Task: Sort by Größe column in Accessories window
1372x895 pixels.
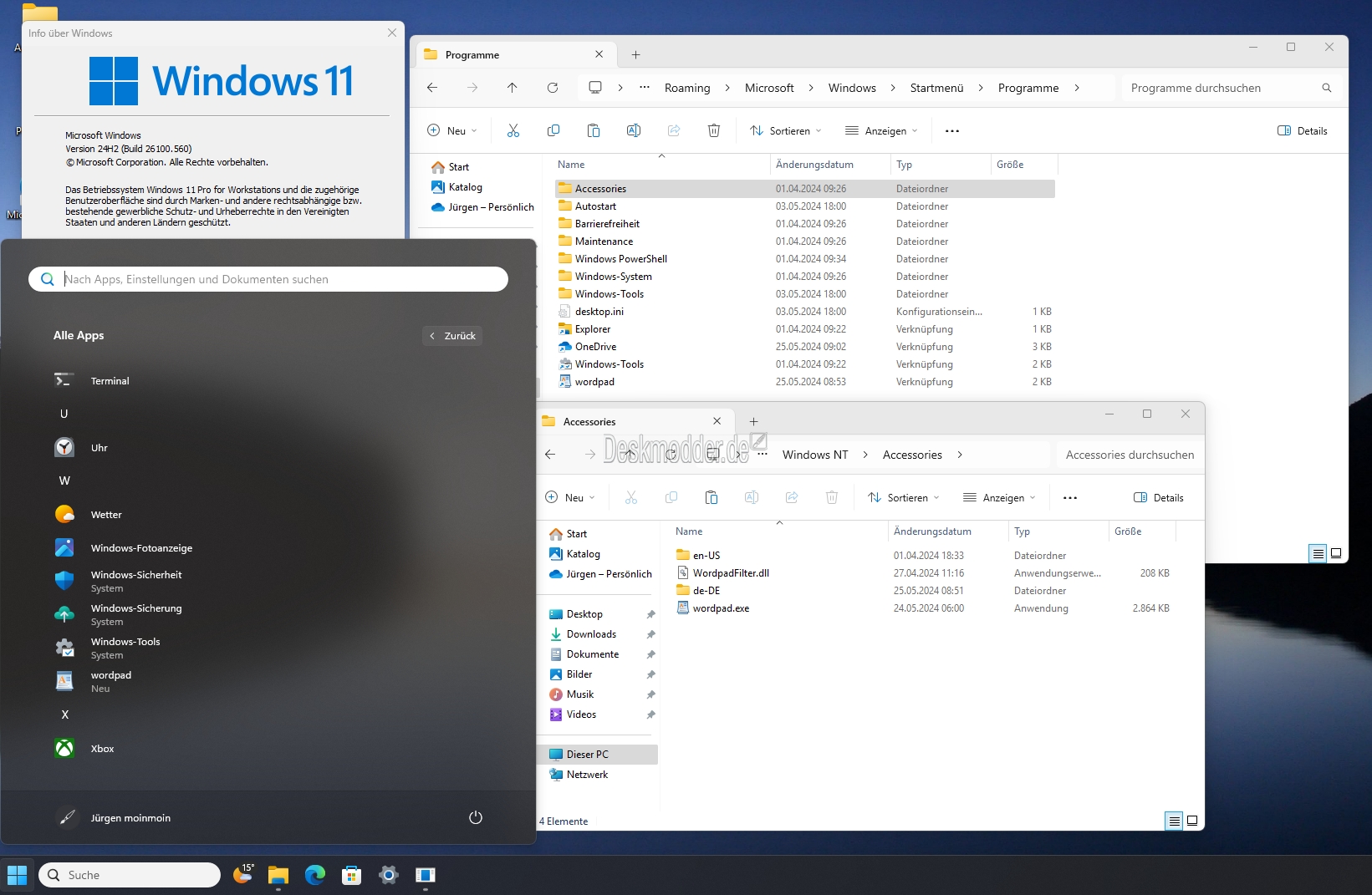Action: 1142,531
